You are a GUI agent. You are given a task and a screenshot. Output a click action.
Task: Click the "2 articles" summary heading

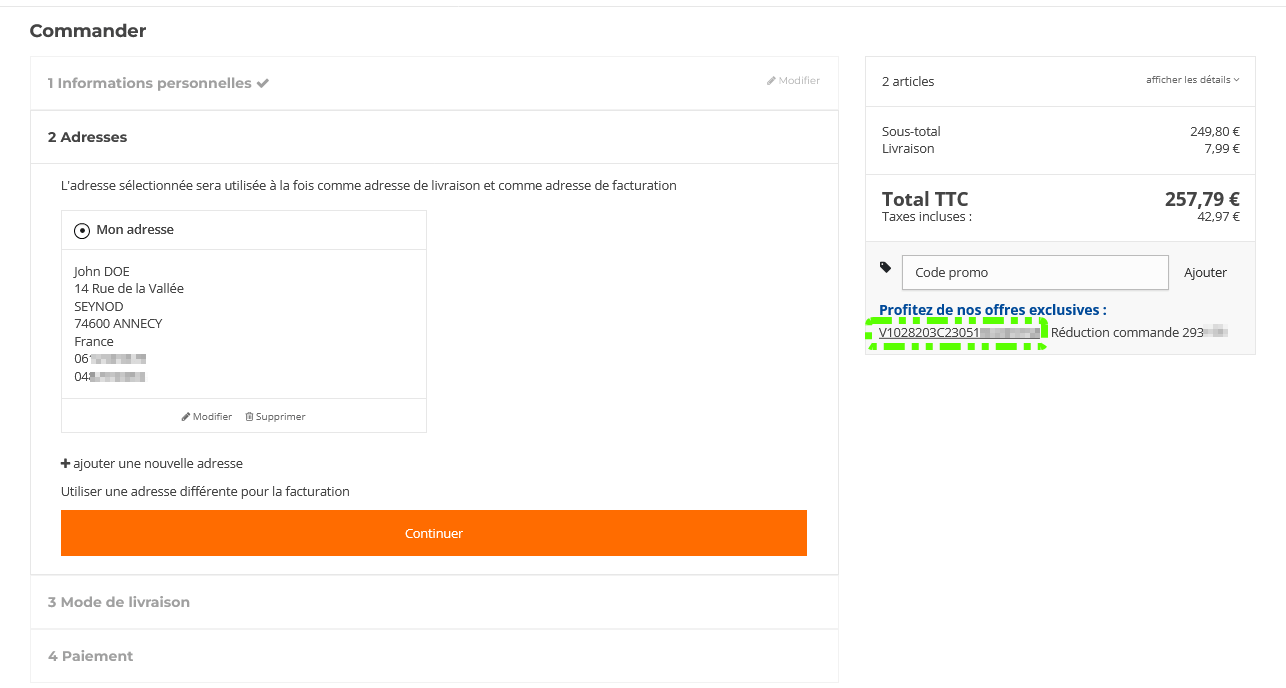908,81
